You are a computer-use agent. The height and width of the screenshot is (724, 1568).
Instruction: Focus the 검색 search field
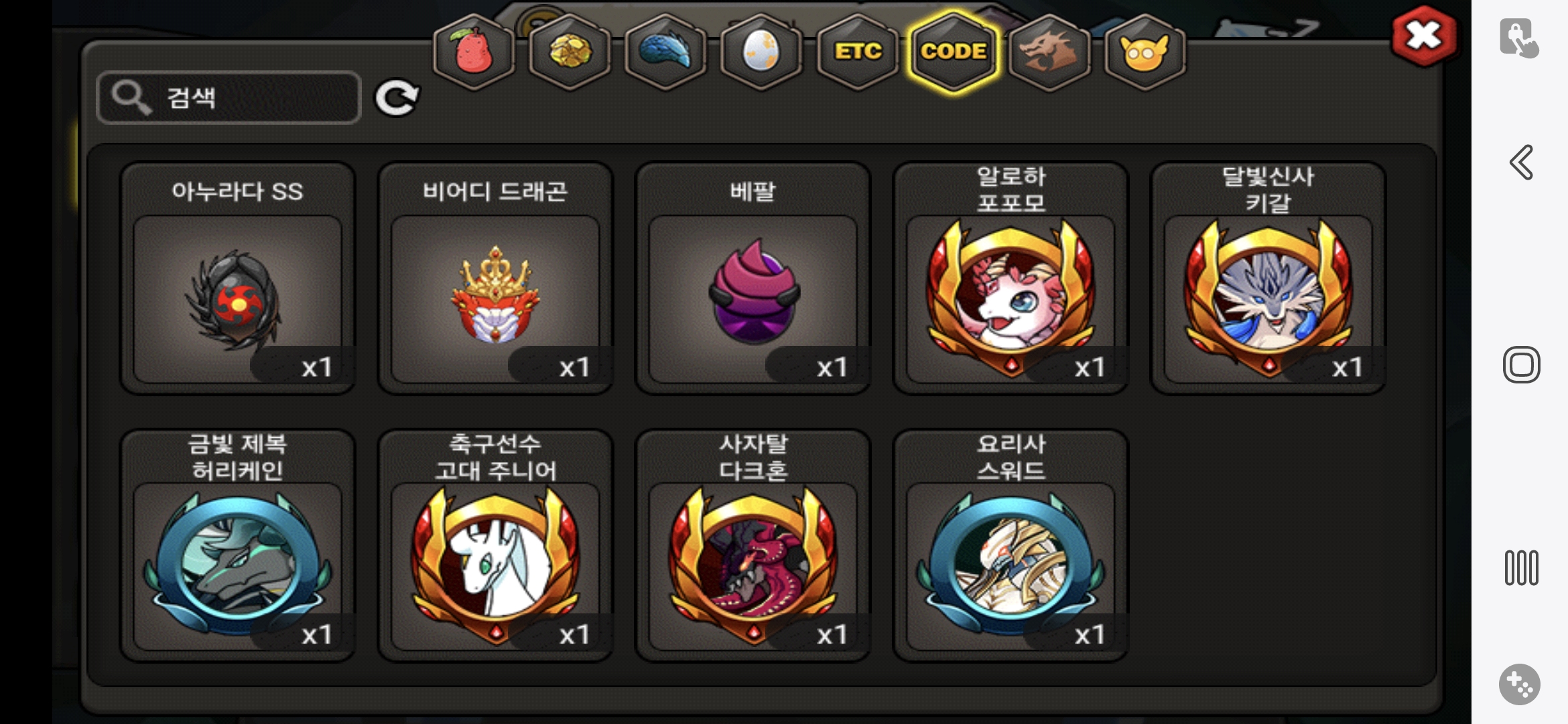(228, 97)
